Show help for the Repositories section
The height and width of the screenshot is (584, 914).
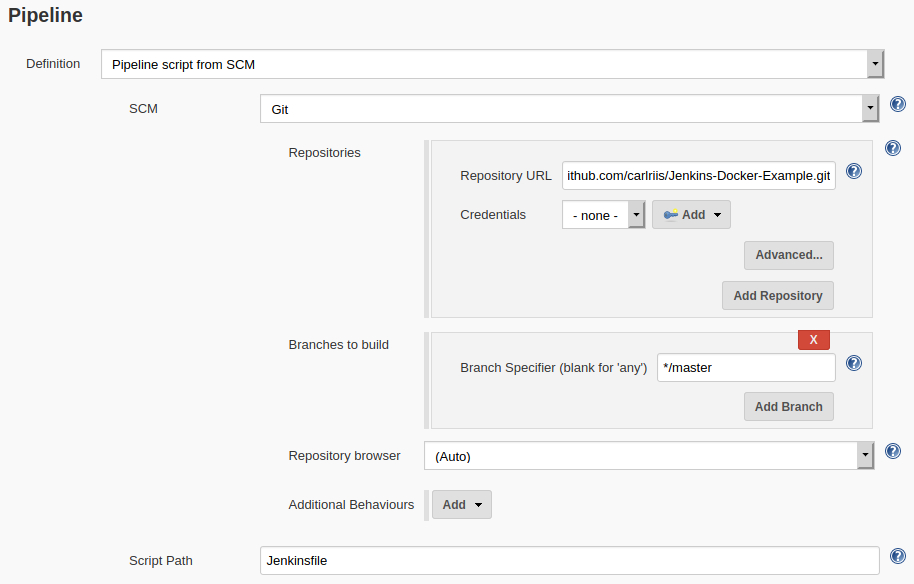(x=893, y=148)
